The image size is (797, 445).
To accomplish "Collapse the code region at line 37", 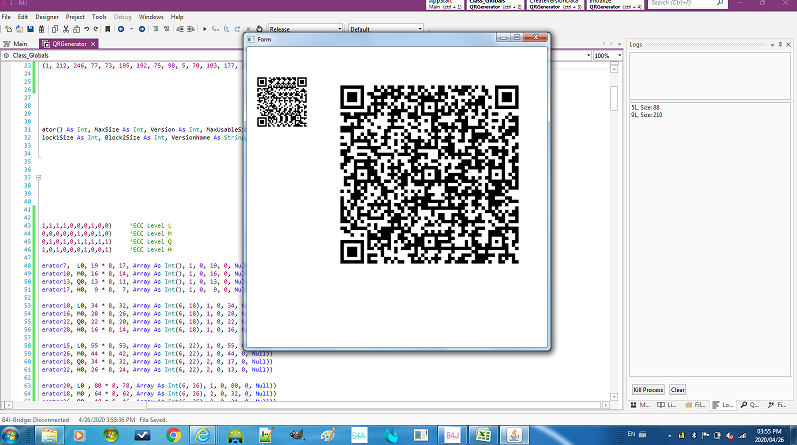I will coord(38,177).
